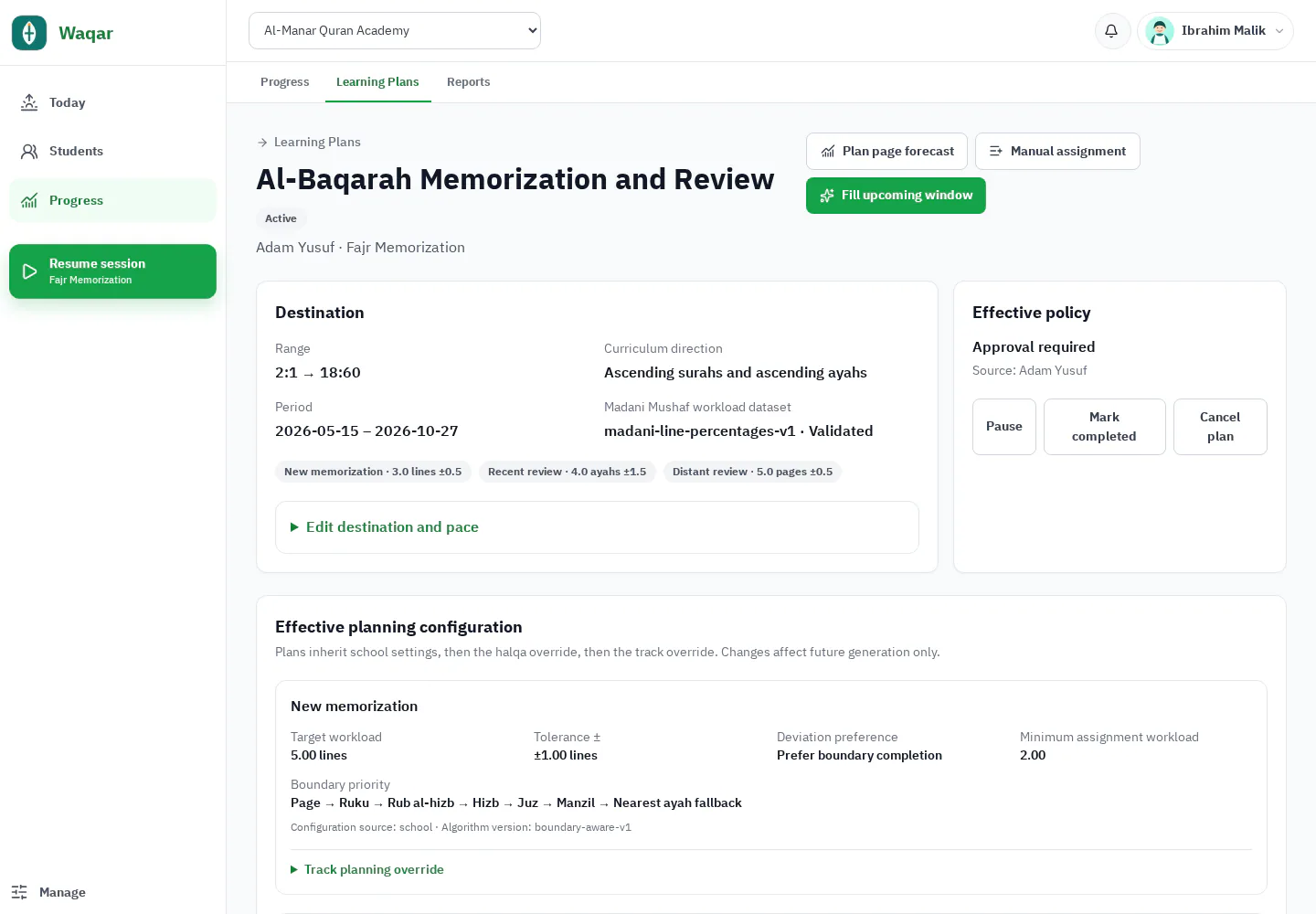Select the Learning Plans tab

click(x=377, y=82)
